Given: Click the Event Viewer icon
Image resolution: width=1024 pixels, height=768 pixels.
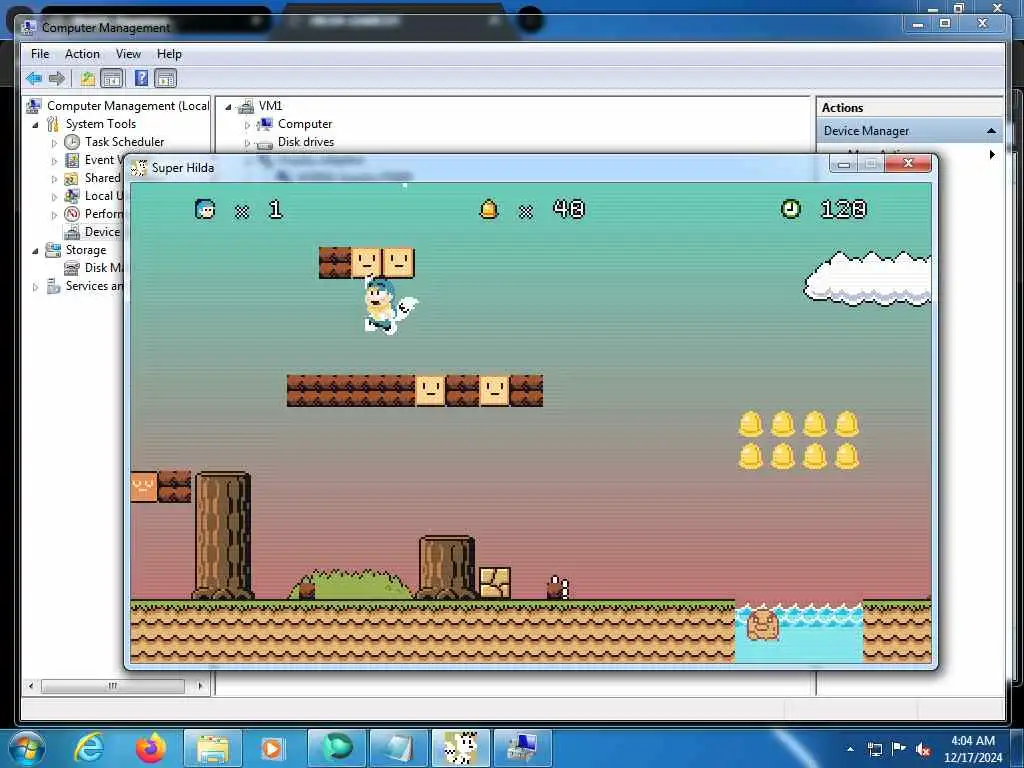Looking at the screenshot, I should click(72, 160).
